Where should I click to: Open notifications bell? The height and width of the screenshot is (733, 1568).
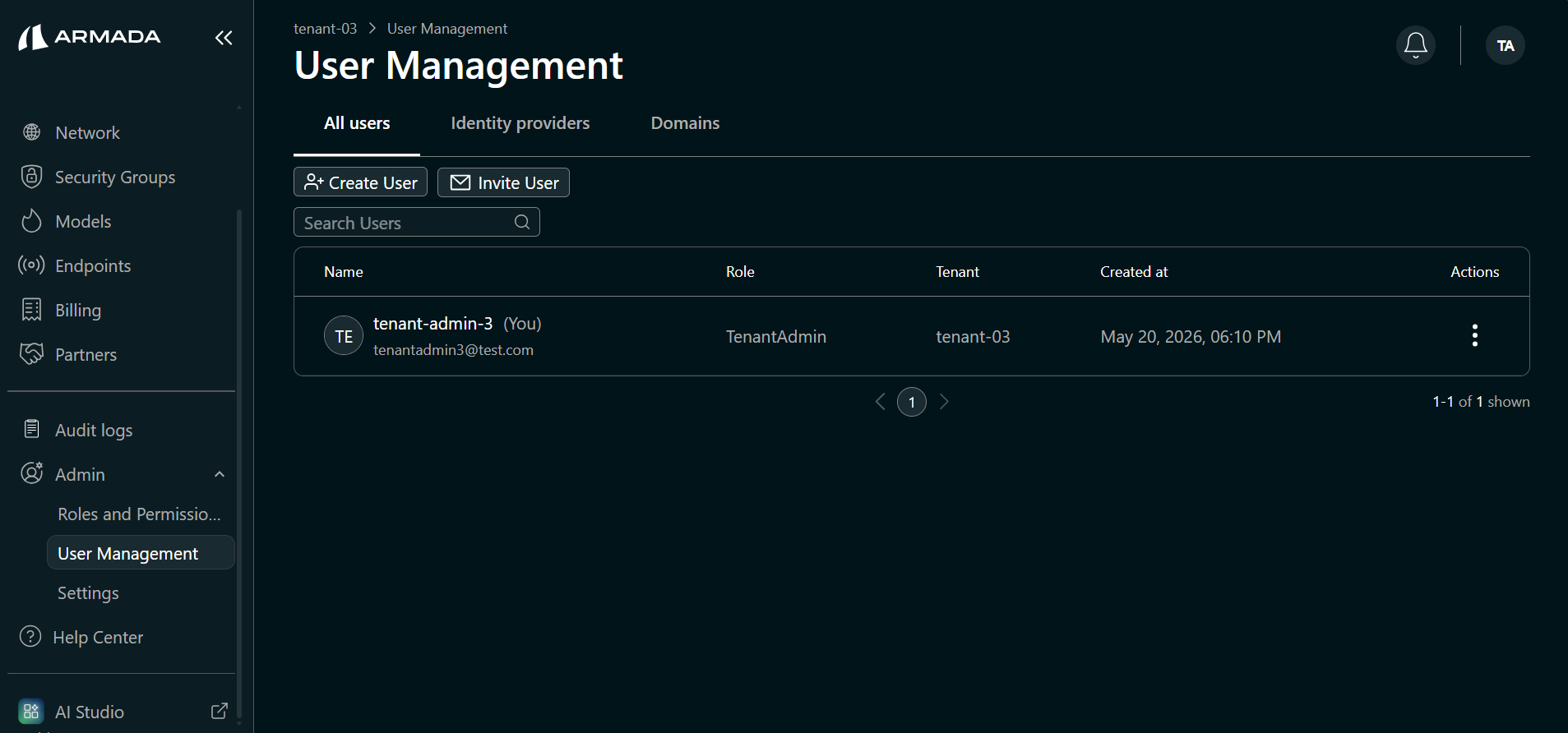(x=1415, y=45)
